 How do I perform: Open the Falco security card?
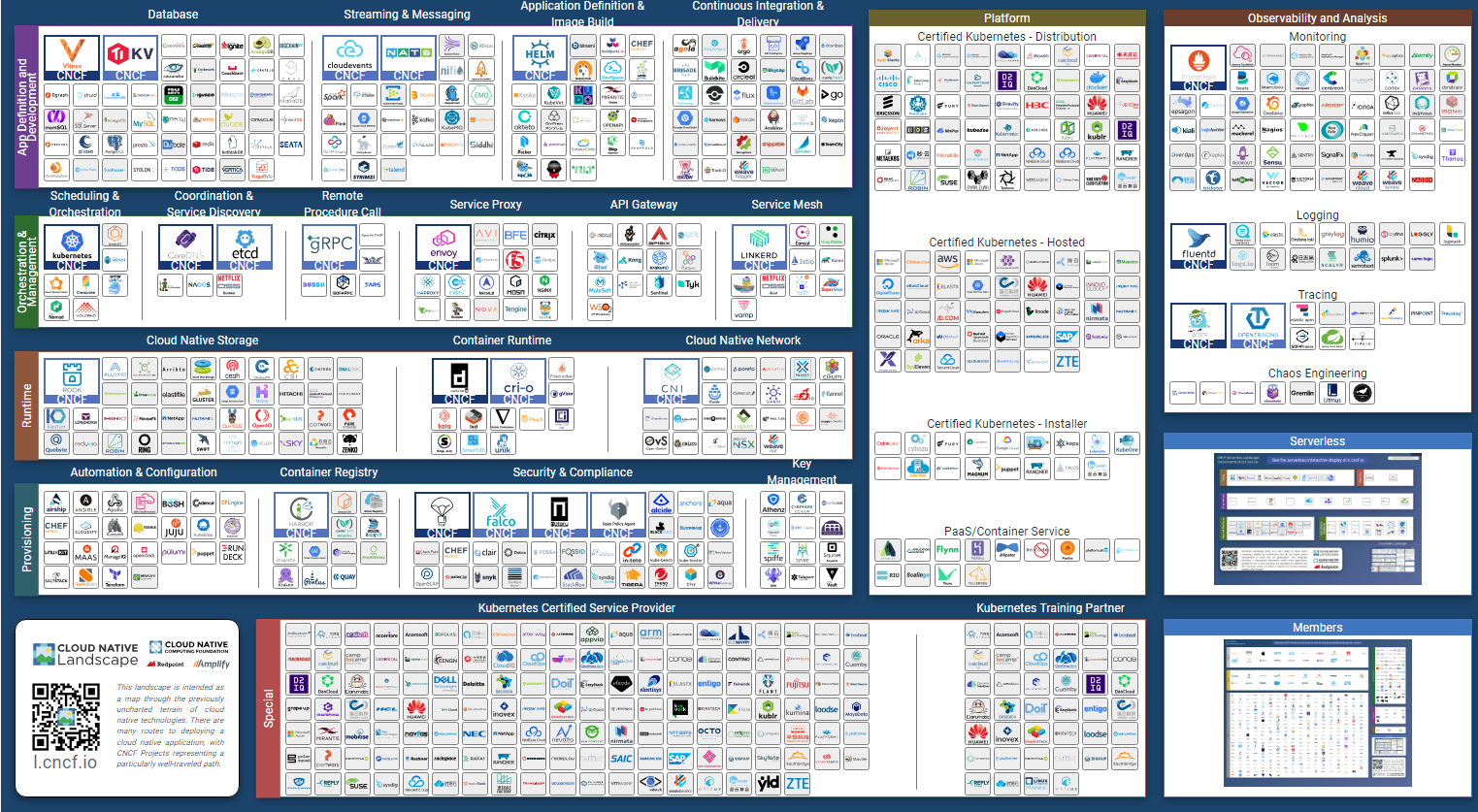point(501,515)
